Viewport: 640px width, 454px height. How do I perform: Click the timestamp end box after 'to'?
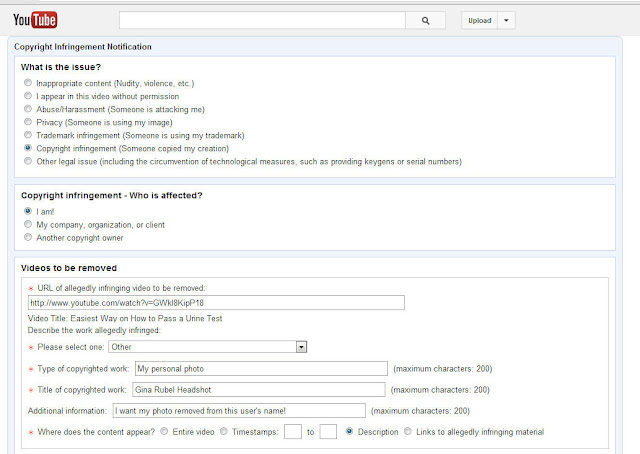pyautogui.click(x=328, y=432)
